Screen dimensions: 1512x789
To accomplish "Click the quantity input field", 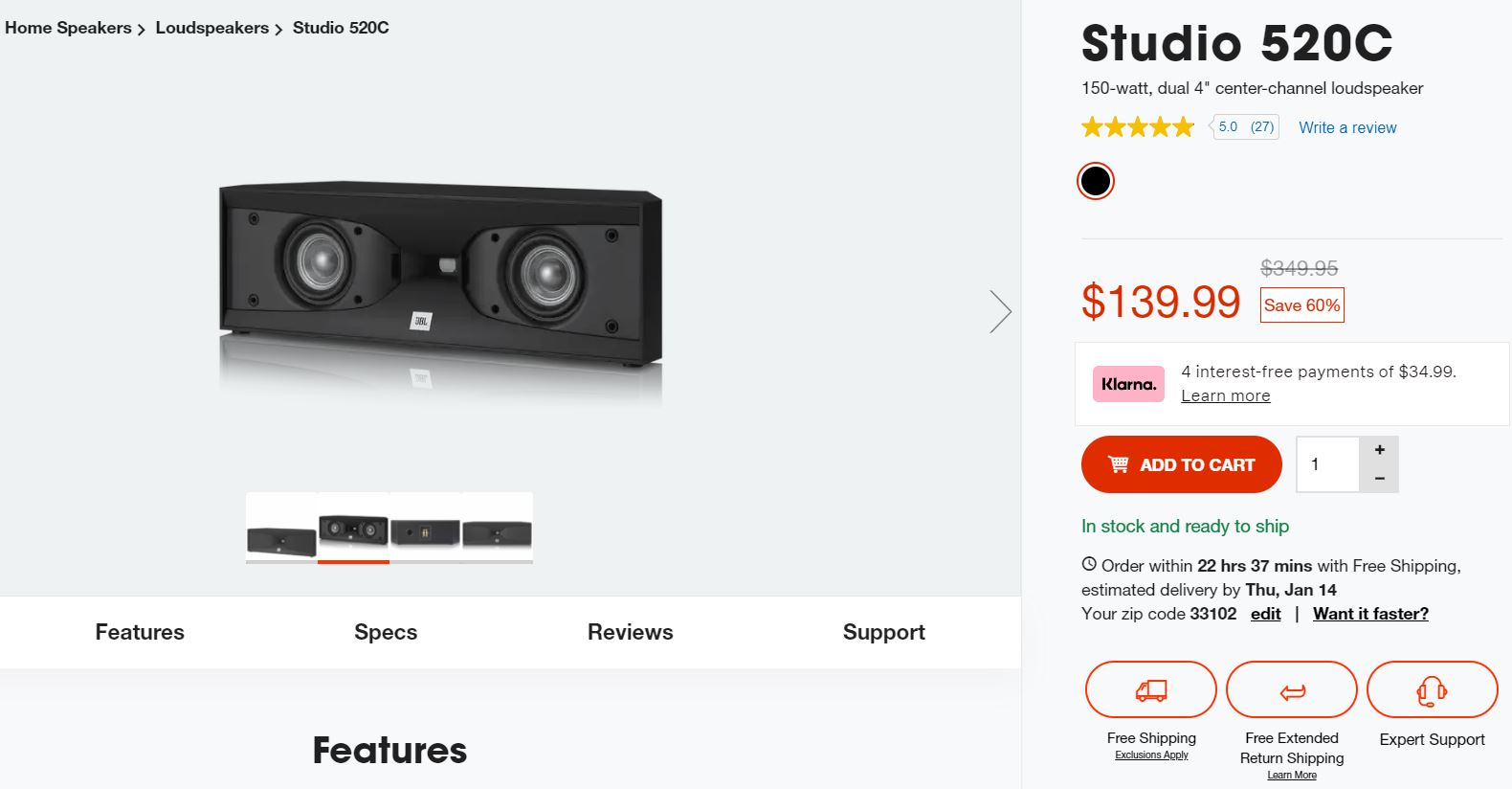I will coord(1327,464).
